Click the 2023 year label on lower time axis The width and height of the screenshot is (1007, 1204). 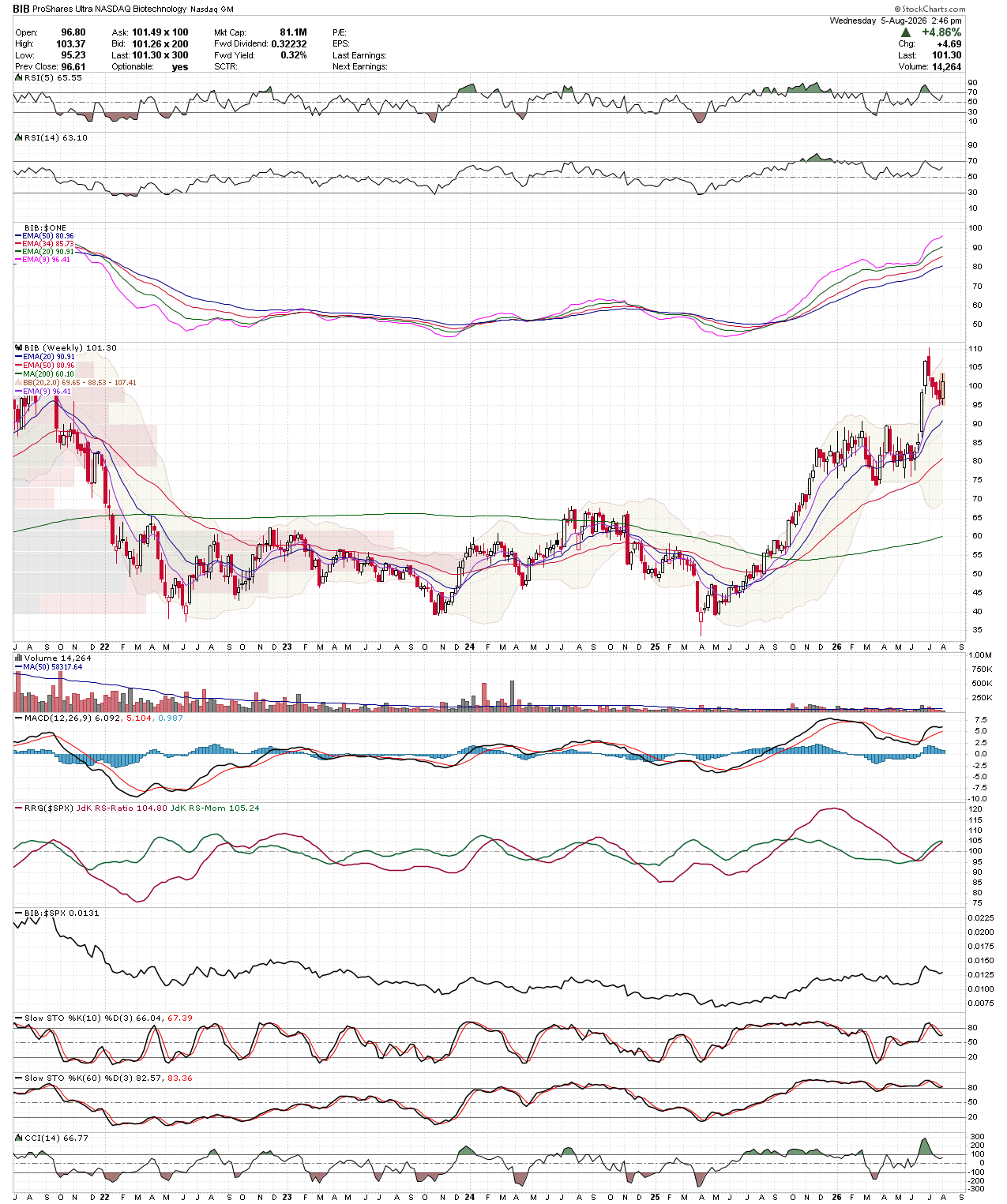tap(287, 1197)
